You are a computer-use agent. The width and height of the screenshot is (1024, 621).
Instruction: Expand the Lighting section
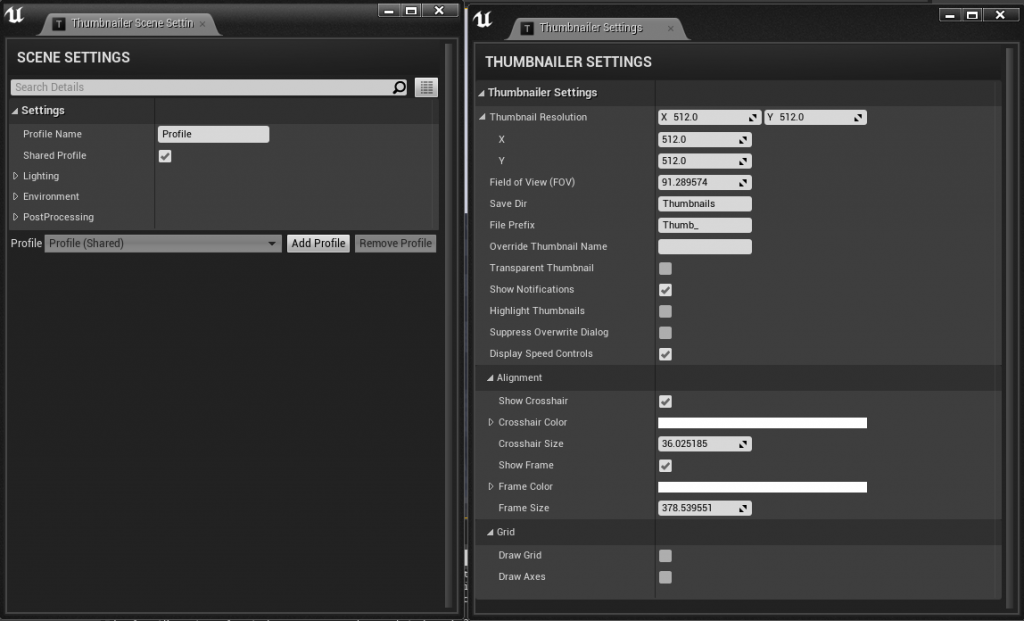click(x=15, y=176)
